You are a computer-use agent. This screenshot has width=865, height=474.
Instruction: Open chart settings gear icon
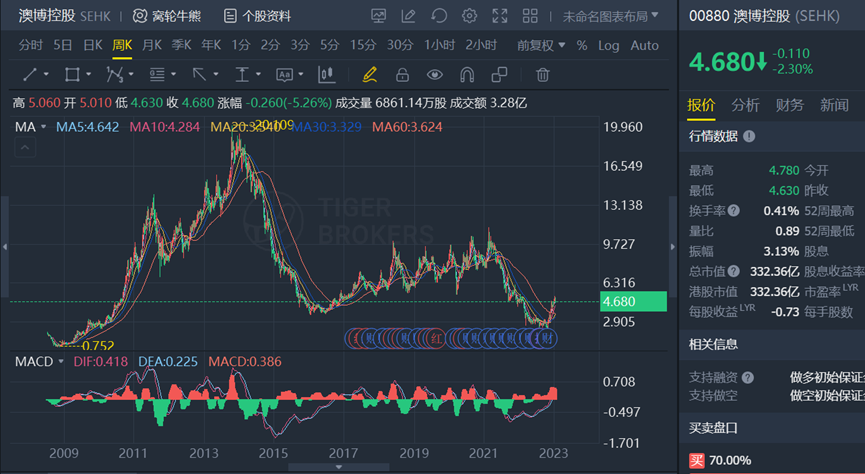coord(469,16)
